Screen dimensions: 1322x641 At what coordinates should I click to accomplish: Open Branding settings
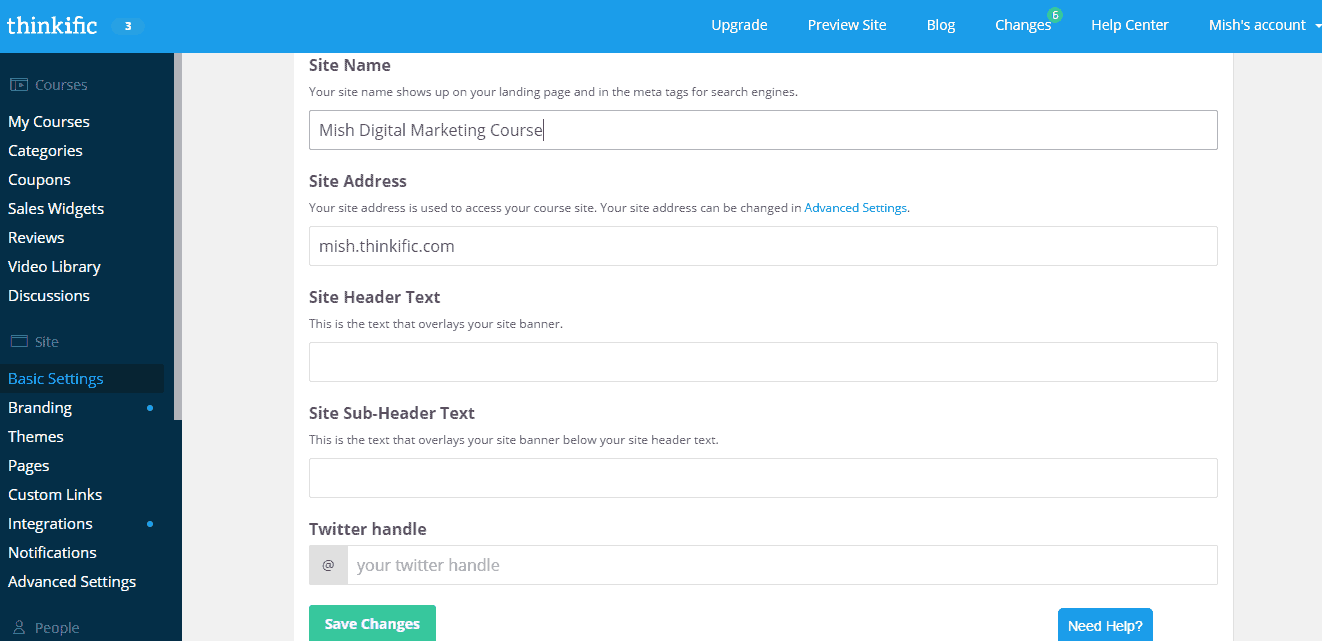pyautogui.click(x=40, y=408)
